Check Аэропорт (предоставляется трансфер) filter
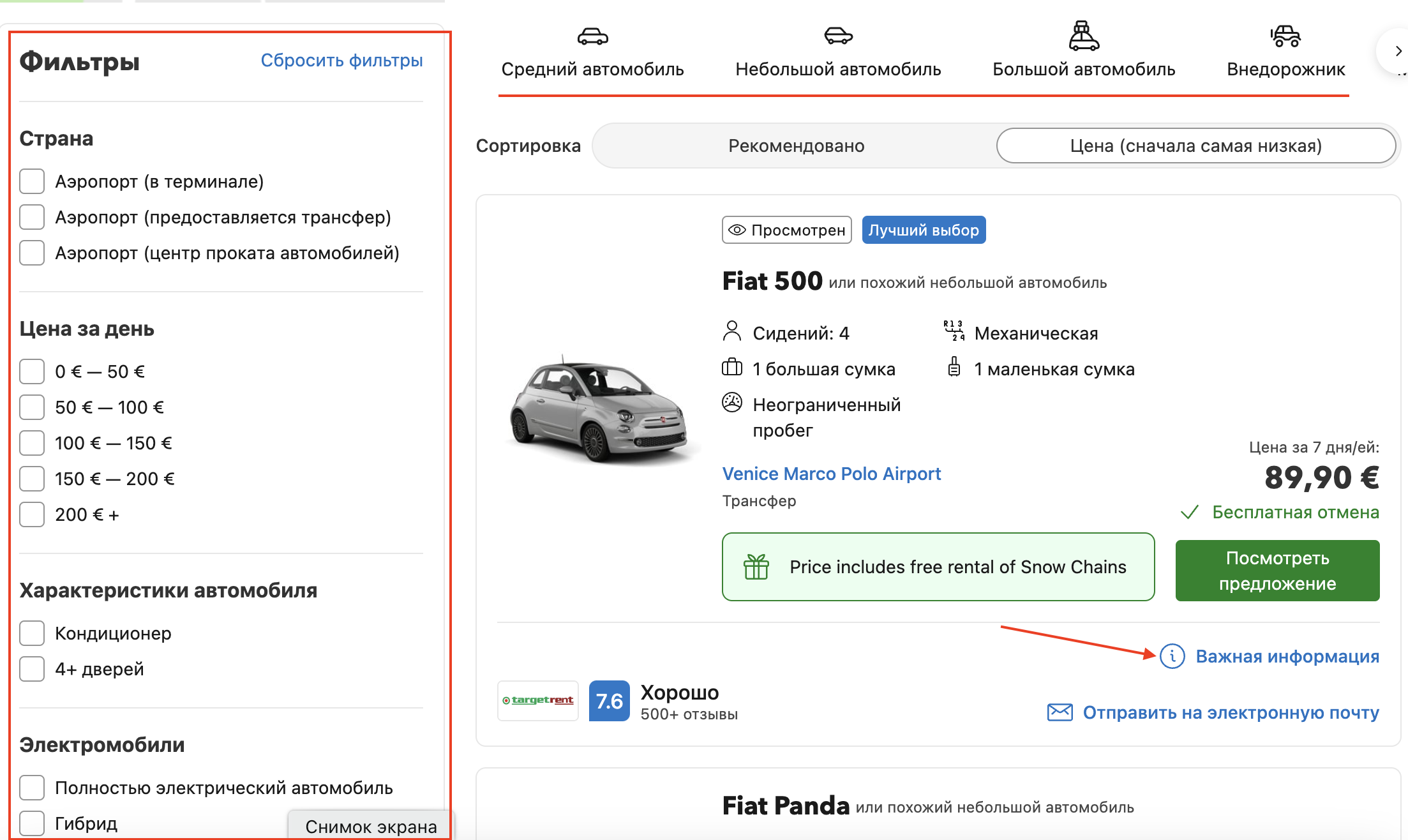This screenshot has width=1408, height=840. (x=32, y=217)
